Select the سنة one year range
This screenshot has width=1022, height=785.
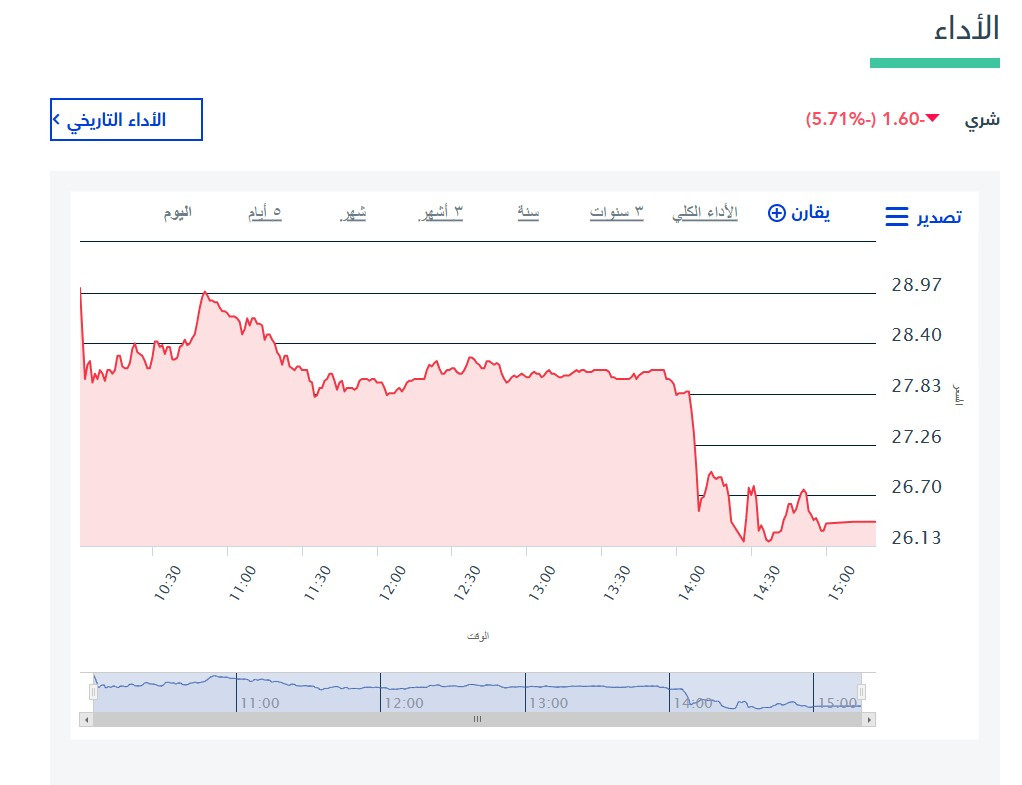529,213
